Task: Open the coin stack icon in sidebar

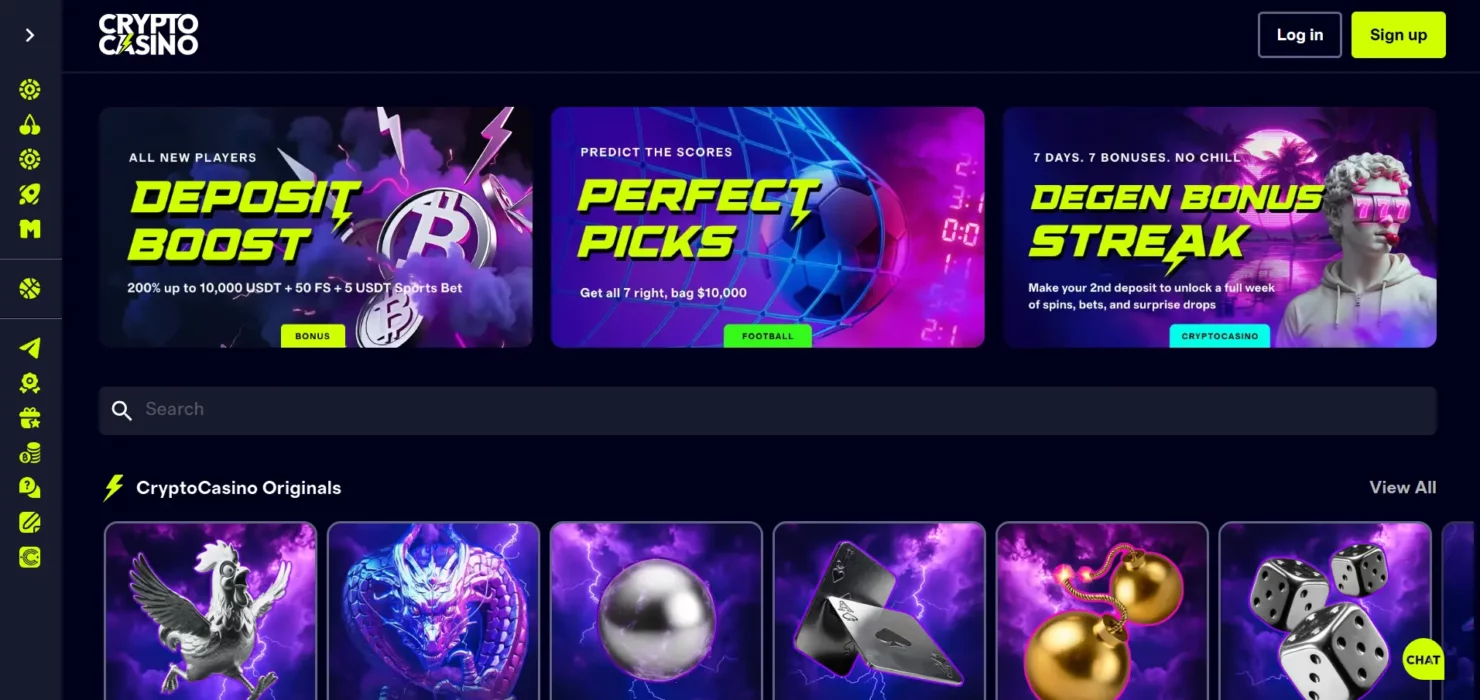Action: click(x=30, y=453)
